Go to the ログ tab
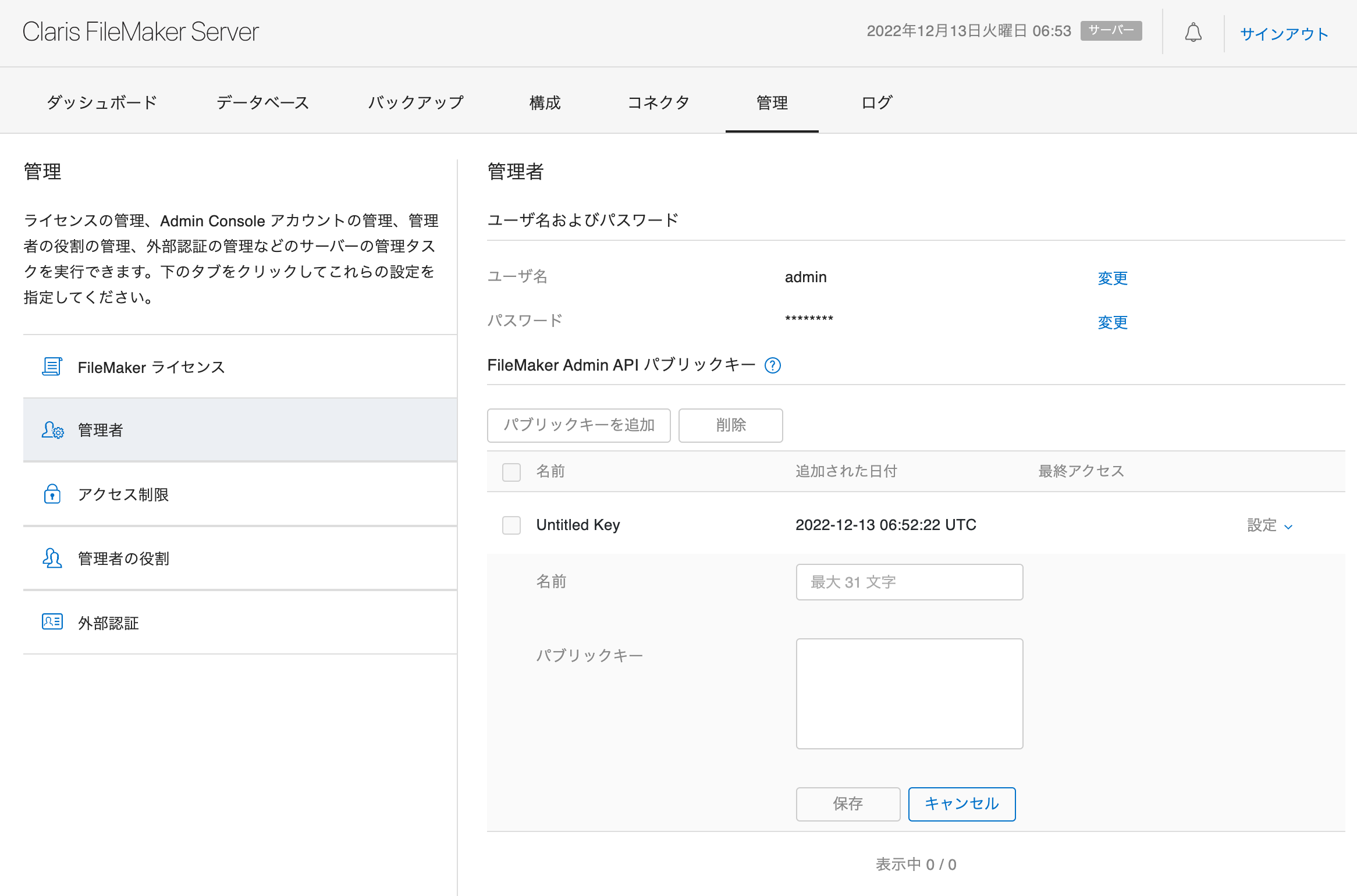The width and height of the screenshot is (1357, 896). point(876,102)
